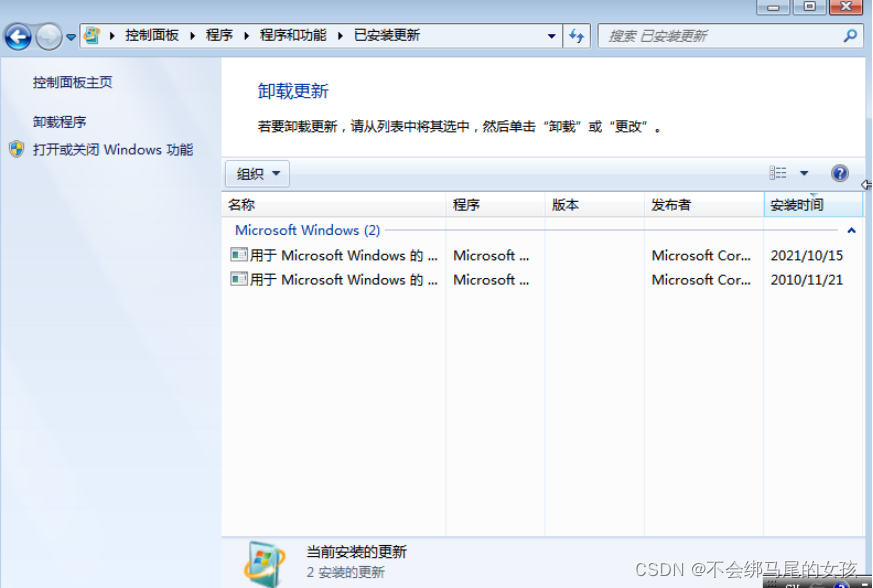Click the blue help question mark icon
Viewport: 873px width, 588px height.
pyautogui.click(x=840, y=173)
